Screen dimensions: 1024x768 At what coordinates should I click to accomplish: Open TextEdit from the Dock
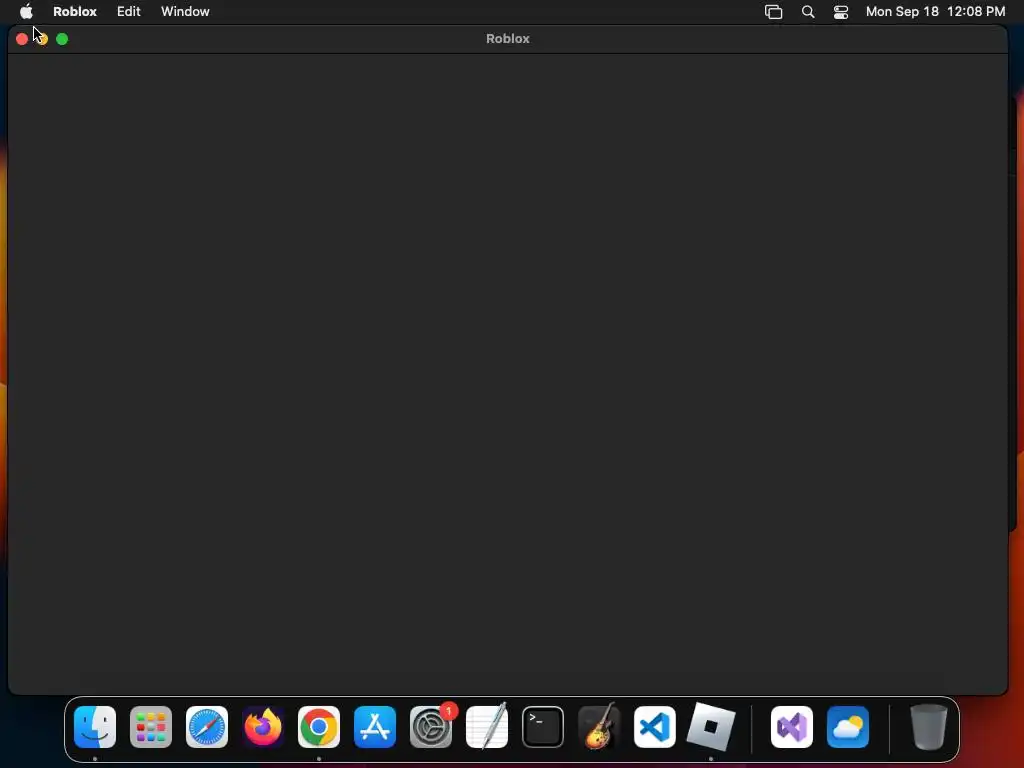click(487, 726)
